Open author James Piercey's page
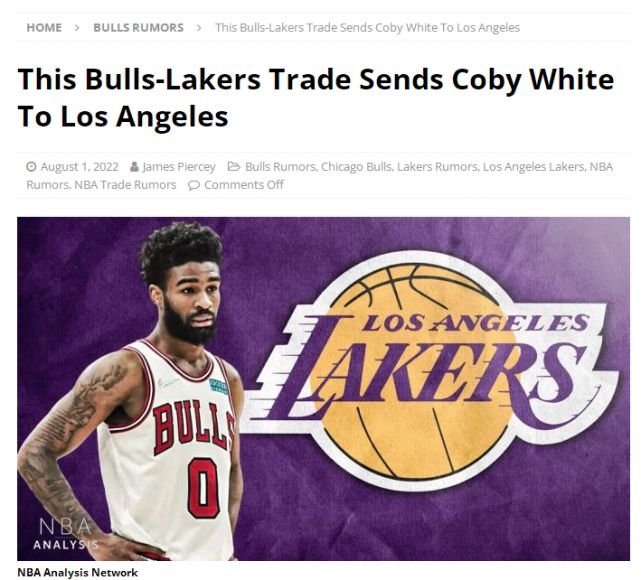The image size is (641, 580). pos(179,167)
